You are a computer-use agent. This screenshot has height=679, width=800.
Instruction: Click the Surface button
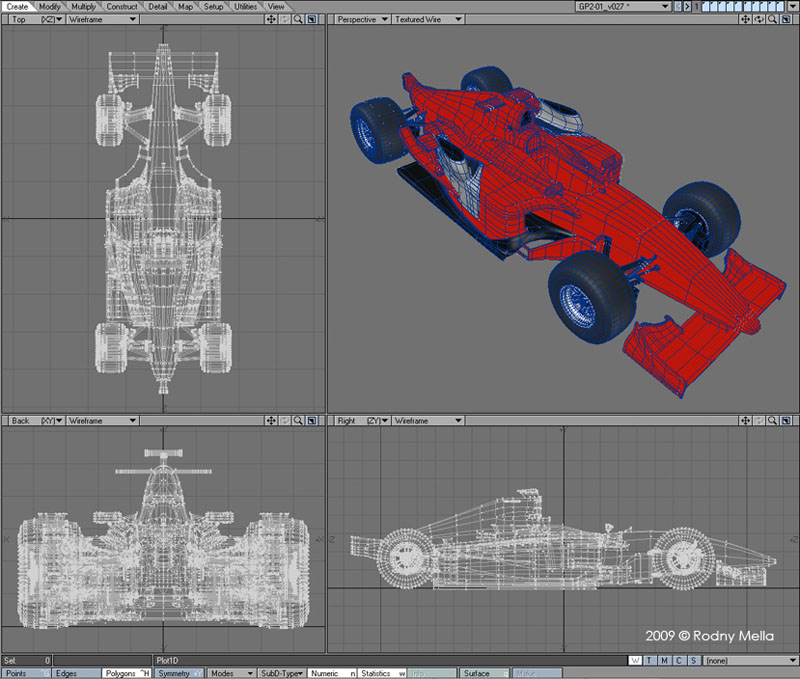[x=484, y=673]
